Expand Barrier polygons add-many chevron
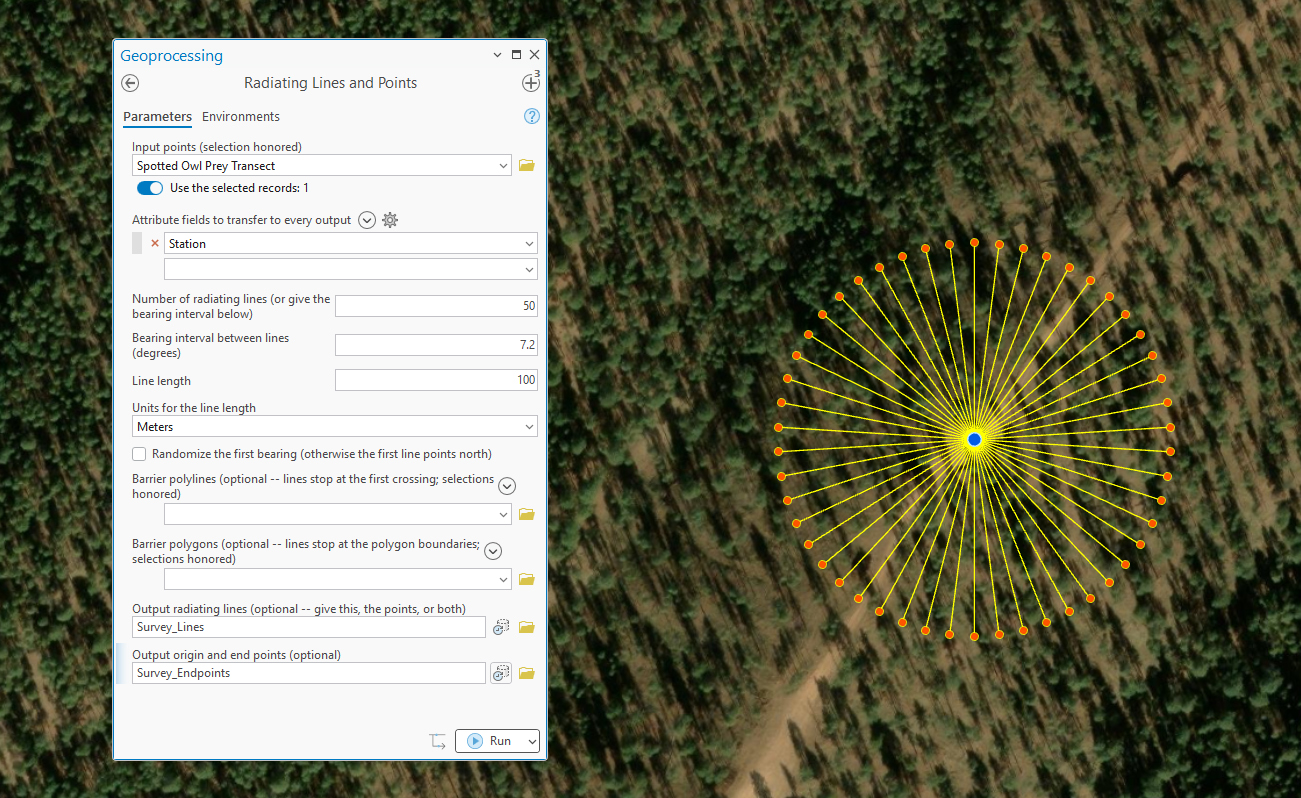 [x=493, y=551]
